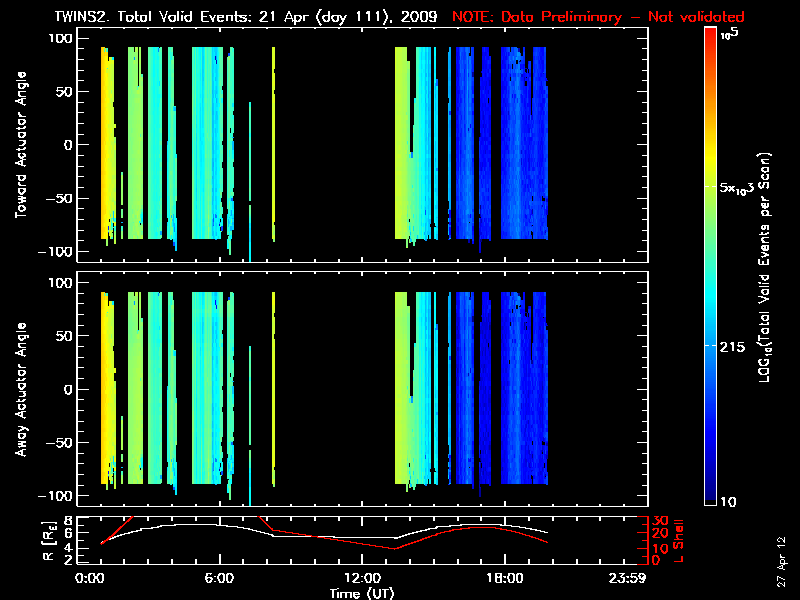Image resolution: width=800 pixels, height=600 pixels.
Task: Click the 'Time (UT)' x-axis label
Action: click(x=365, y=592)
